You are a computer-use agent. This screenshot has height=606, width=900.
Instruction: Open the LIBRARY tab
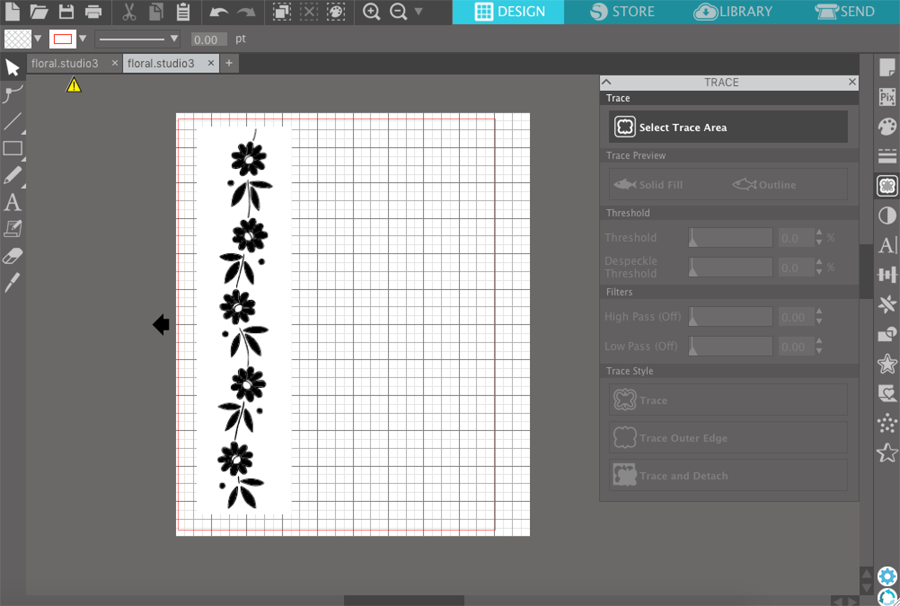pos(733,12)
